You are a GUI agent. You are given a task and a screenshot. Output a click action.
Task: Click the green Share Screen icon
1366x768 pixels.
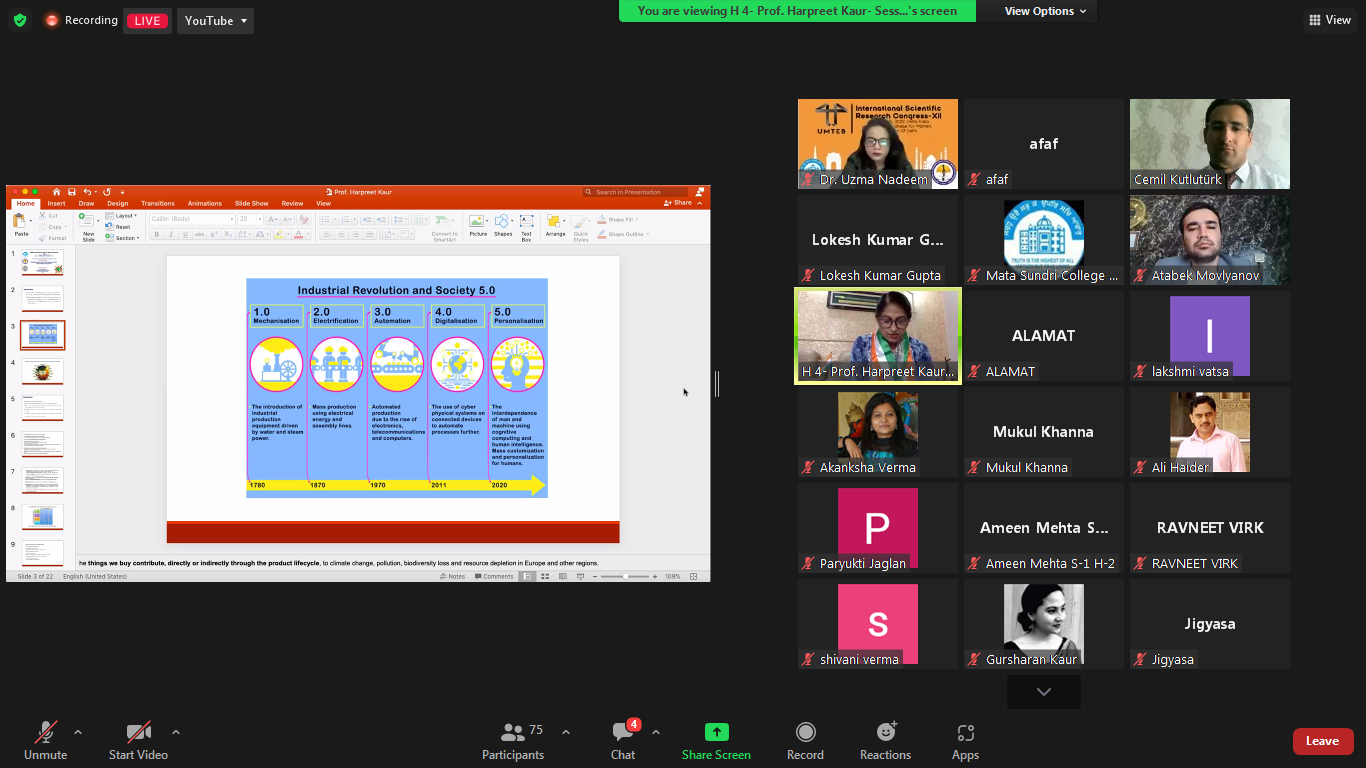coord(716,733)
